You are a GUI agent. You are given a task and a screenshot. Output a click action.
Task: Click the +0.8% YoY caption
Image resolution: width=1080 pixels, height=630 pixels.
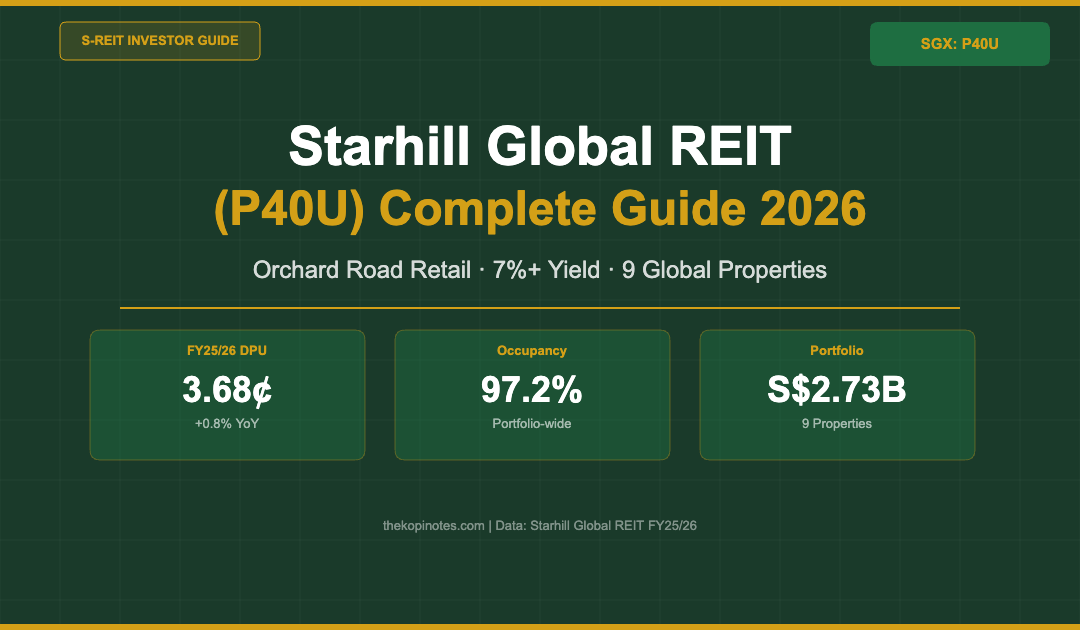(227, 423)
